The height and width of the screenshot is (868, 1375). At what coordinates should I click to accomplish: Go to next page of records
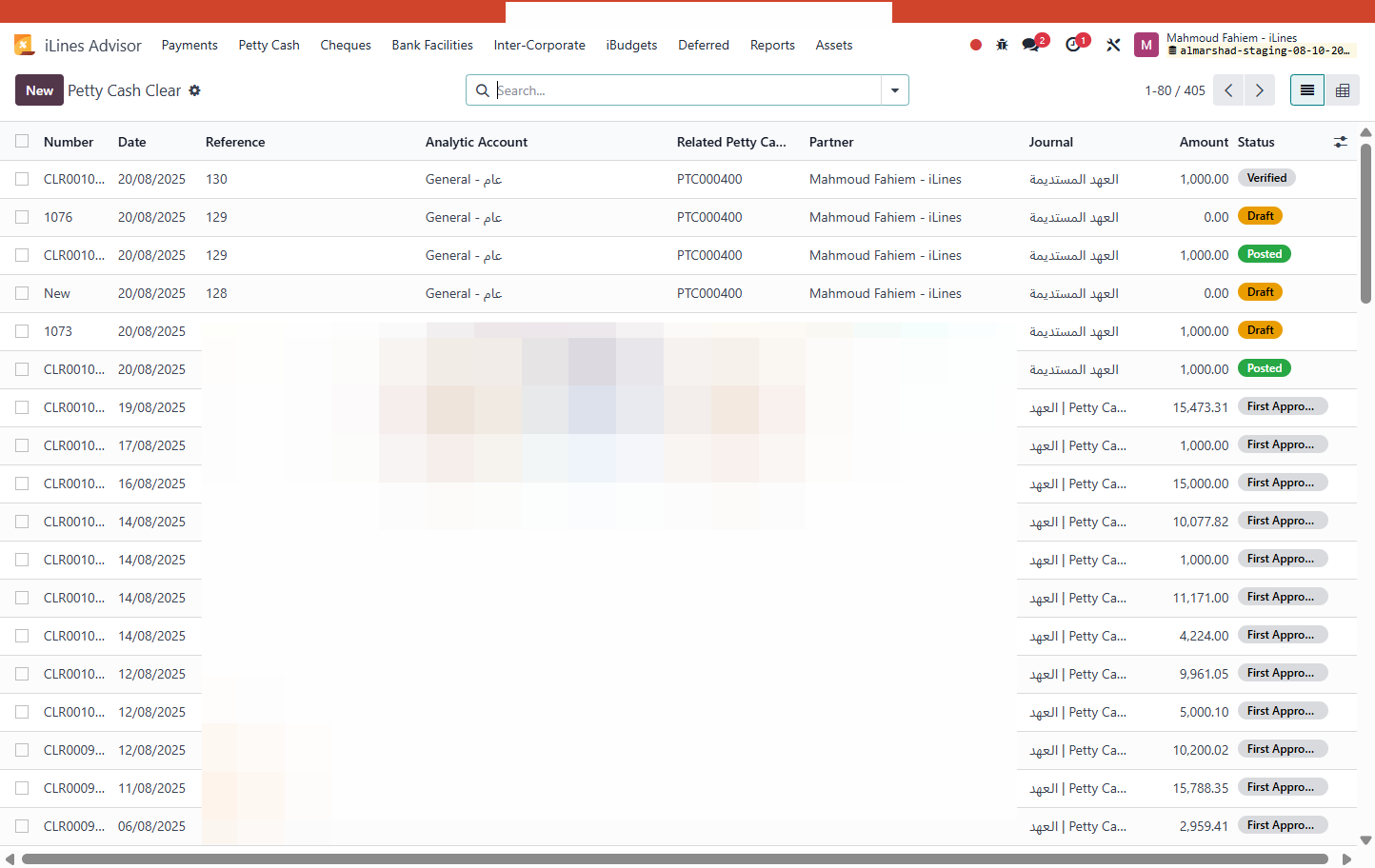(x=1260, y=90)
